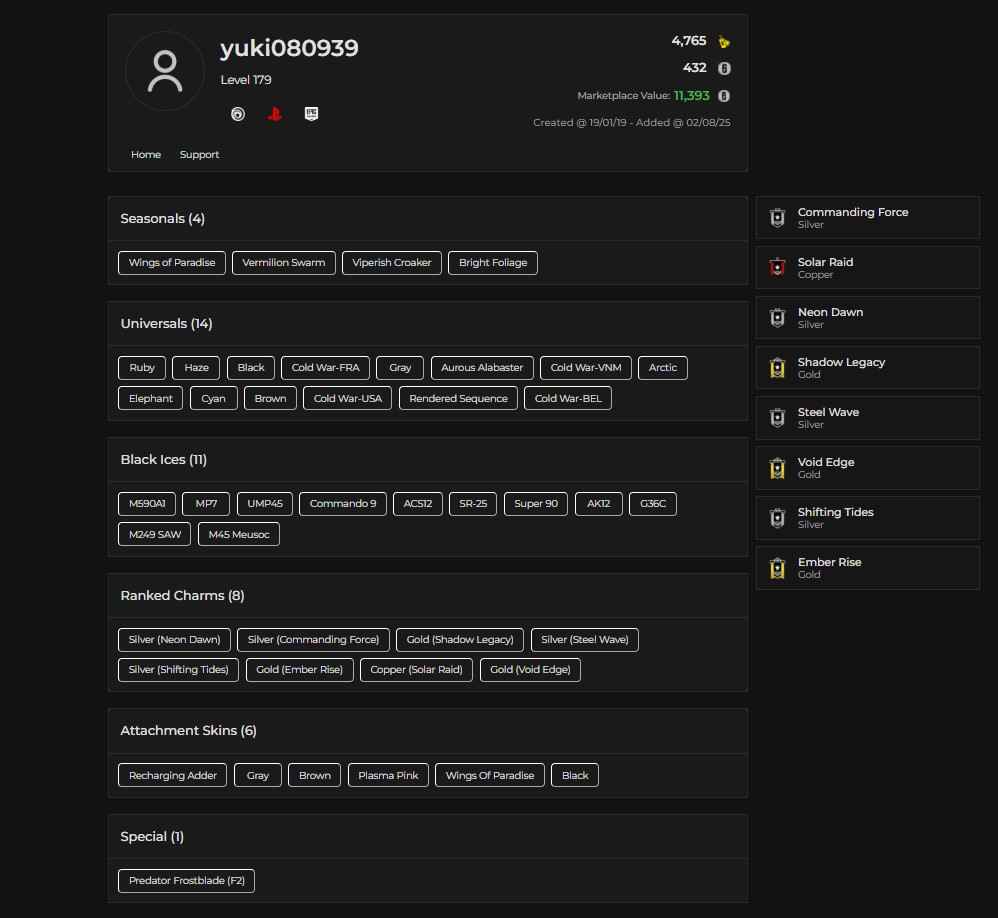Image resolution: width=998 pixels, height=918 pixels.
Task: Click the Void Edge sidebar row
Action: pyautogui.click(x=867, y=467)
